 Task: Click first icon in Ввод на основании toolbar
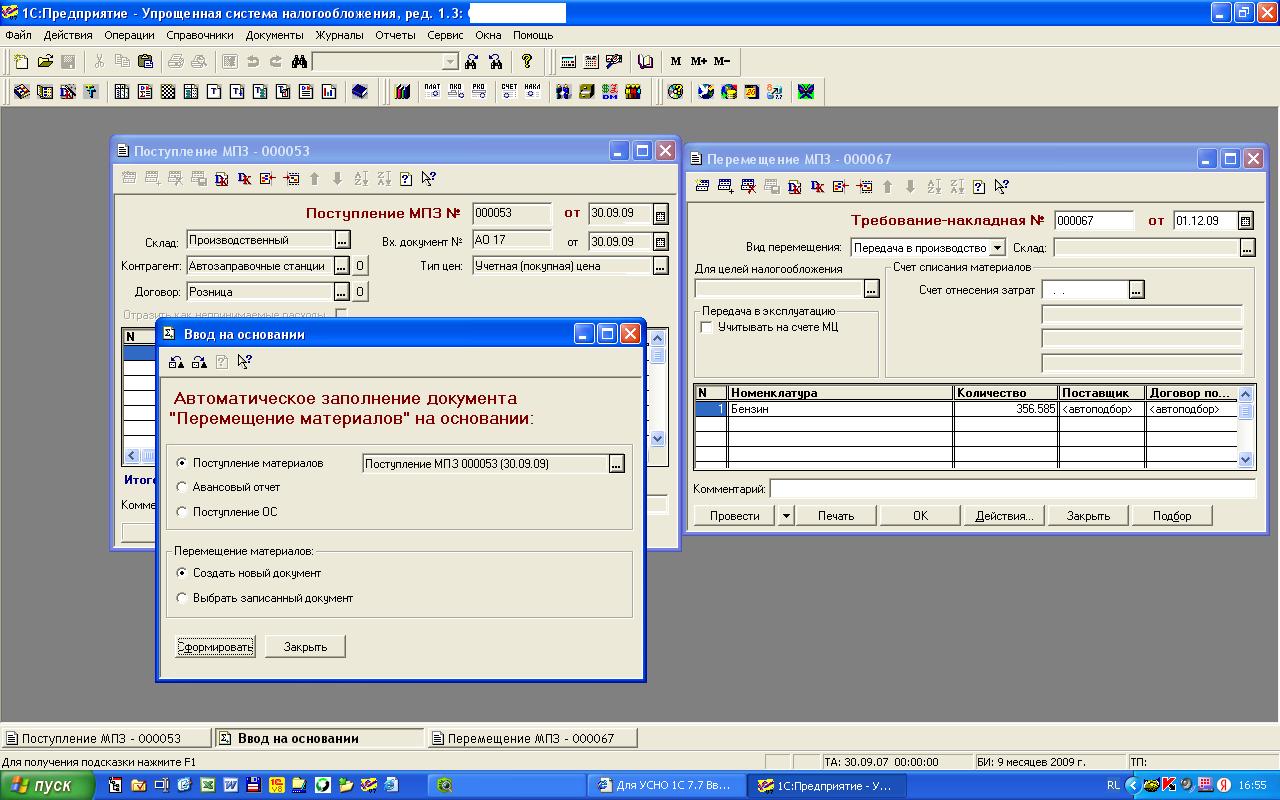click(176, 362)
